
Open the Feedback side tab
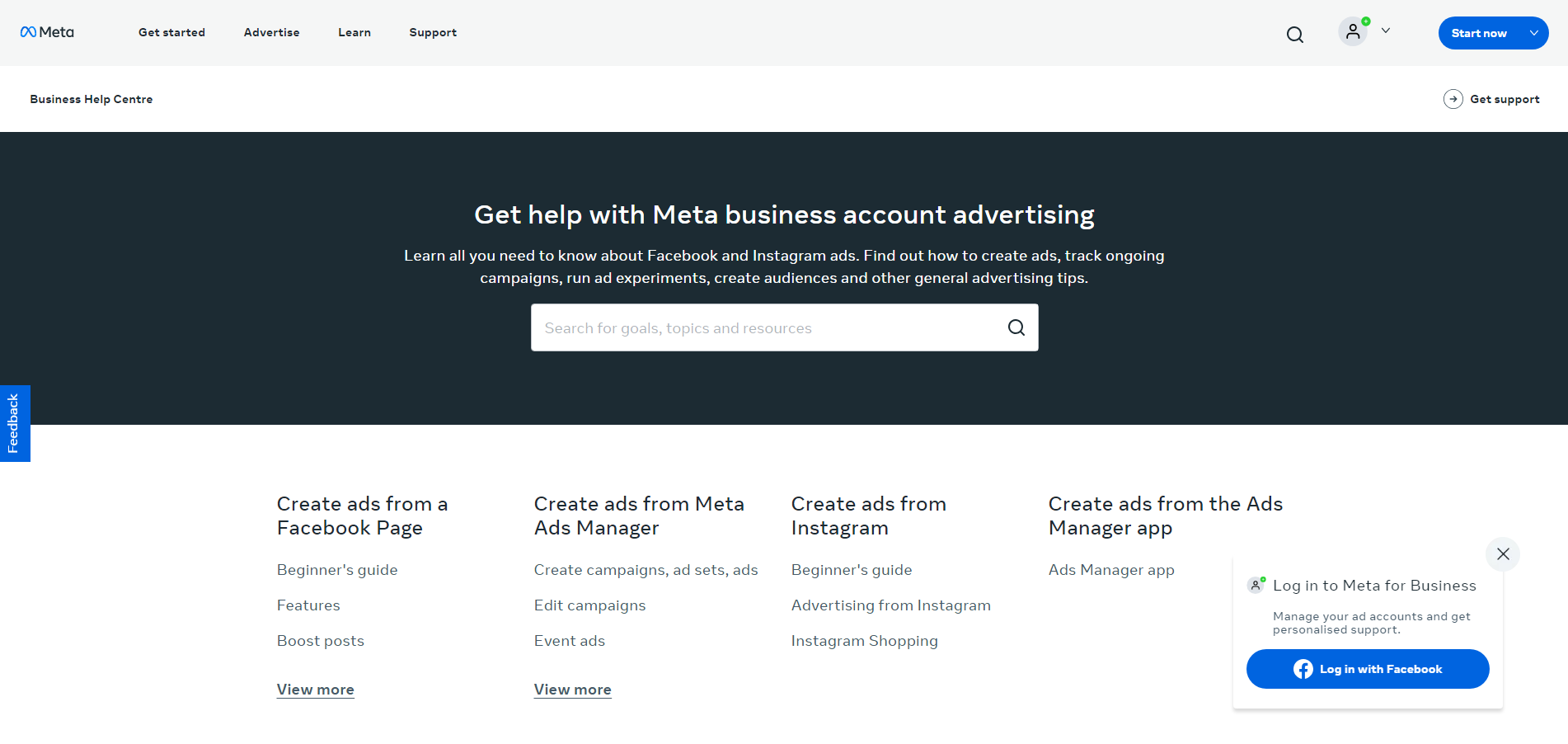tap(14, 423)
